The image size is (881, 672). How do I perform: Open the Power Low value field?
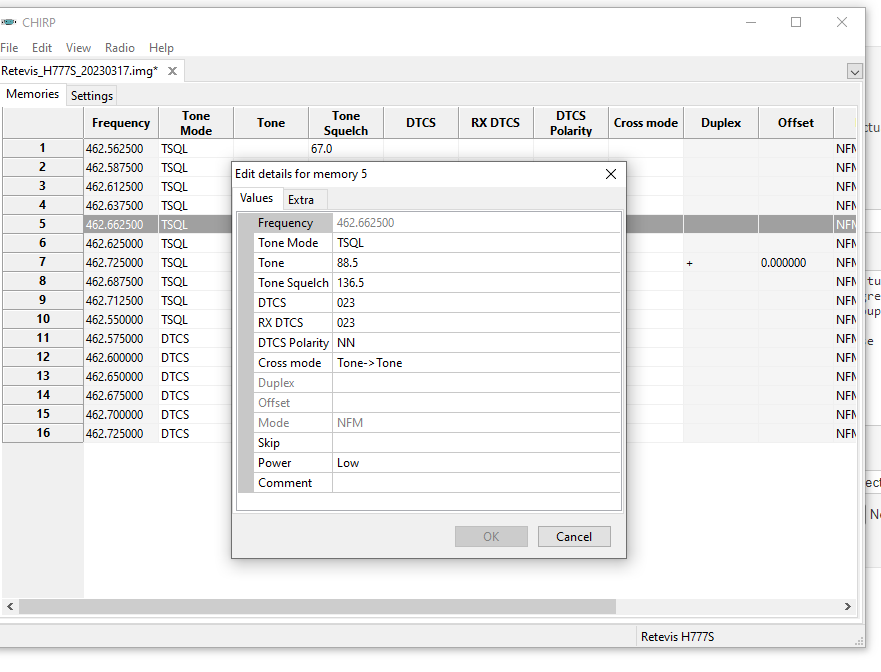(x=476, y=463)
